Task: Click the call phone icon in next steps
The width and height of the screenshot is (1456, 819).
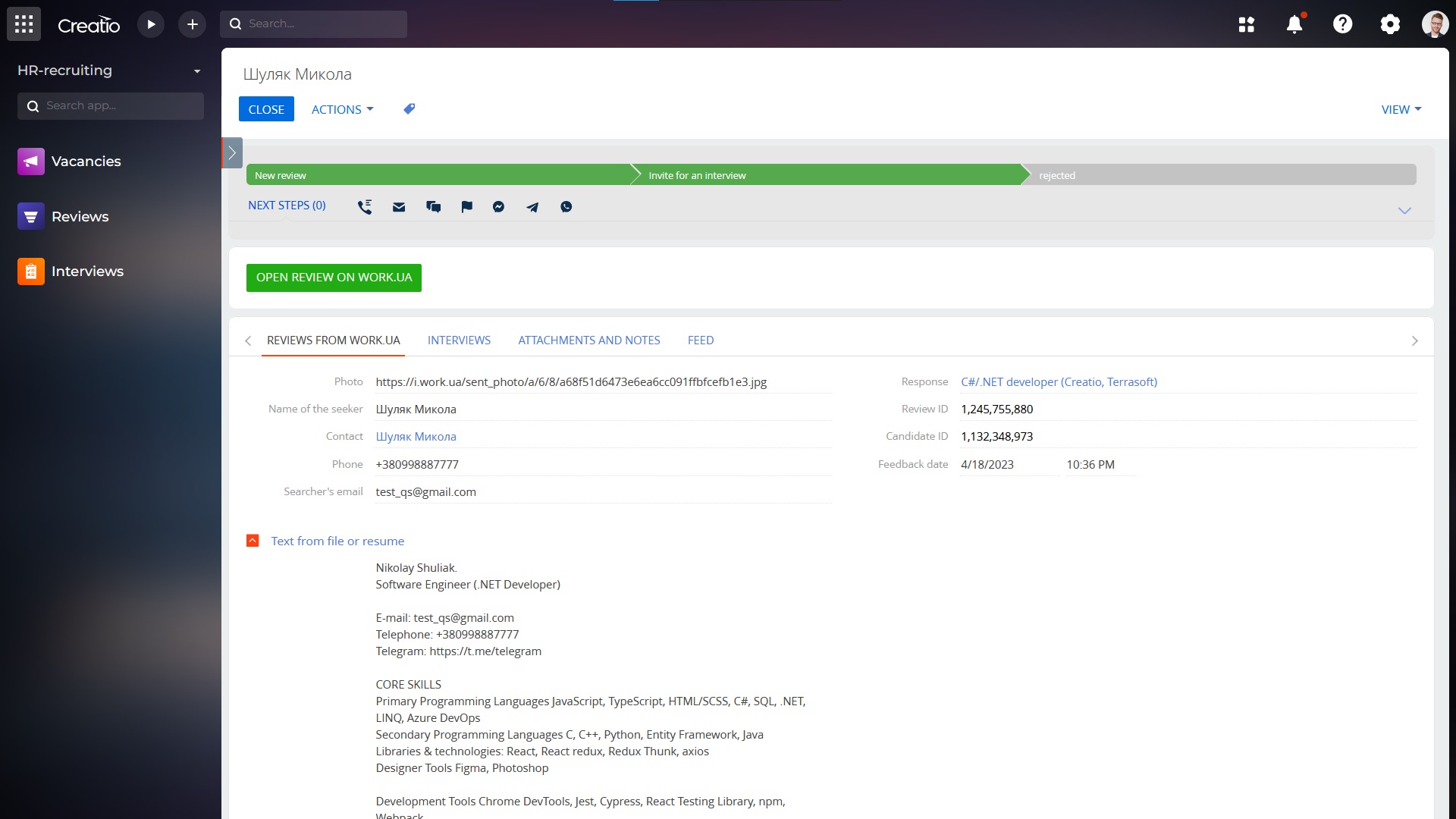Action: [365, 206]
